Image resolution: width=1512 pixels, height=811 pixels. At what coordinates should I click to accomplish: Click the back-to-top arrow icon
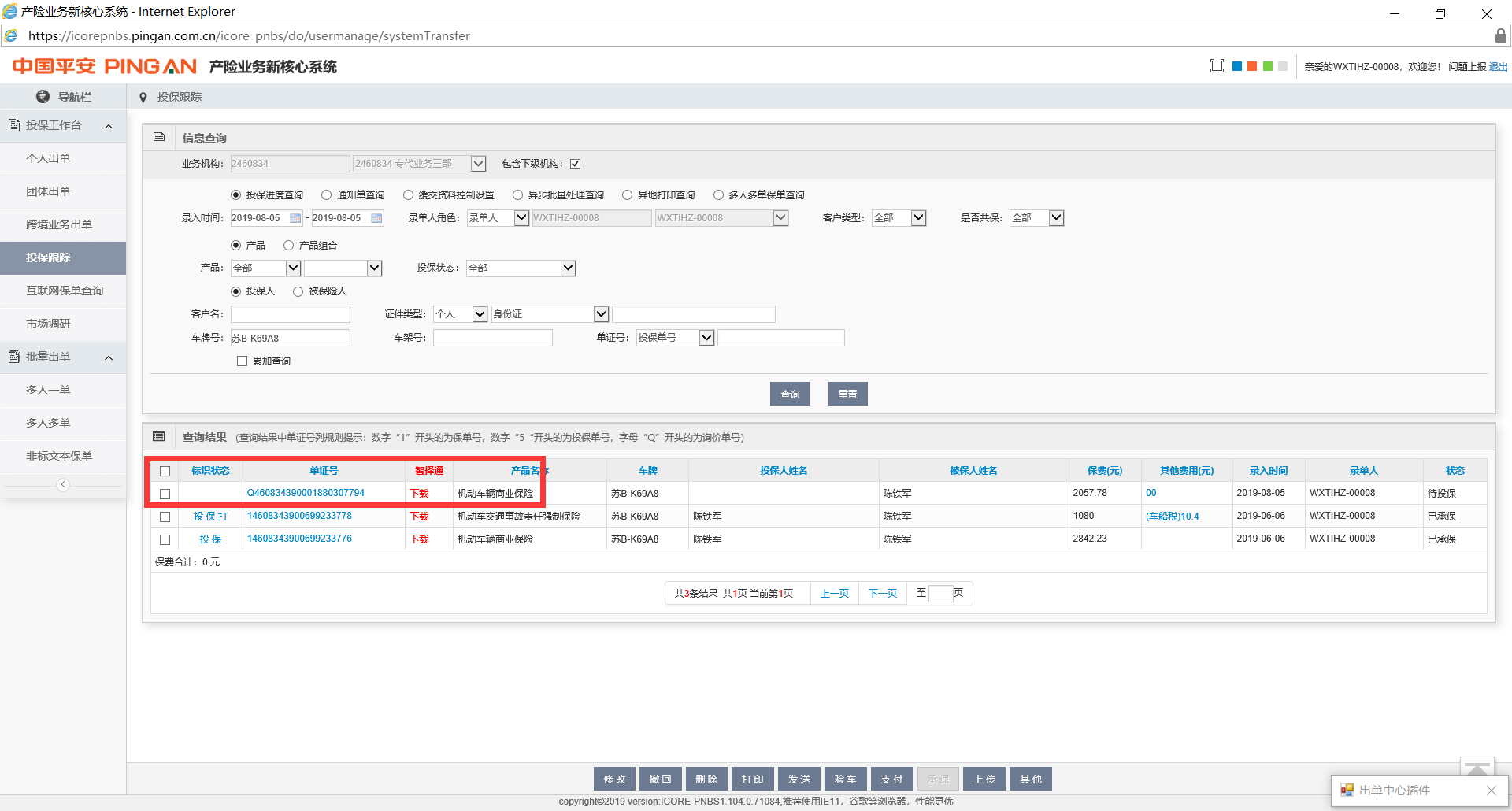pos(1477,768)
